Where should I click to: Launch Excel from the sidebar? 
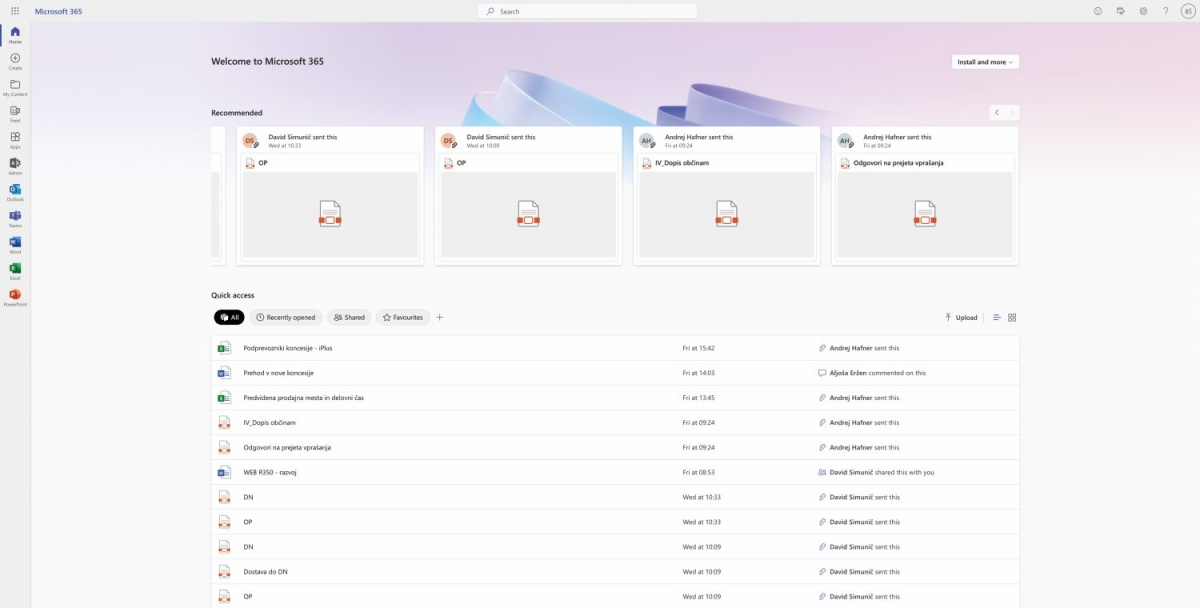click(15, 271)
